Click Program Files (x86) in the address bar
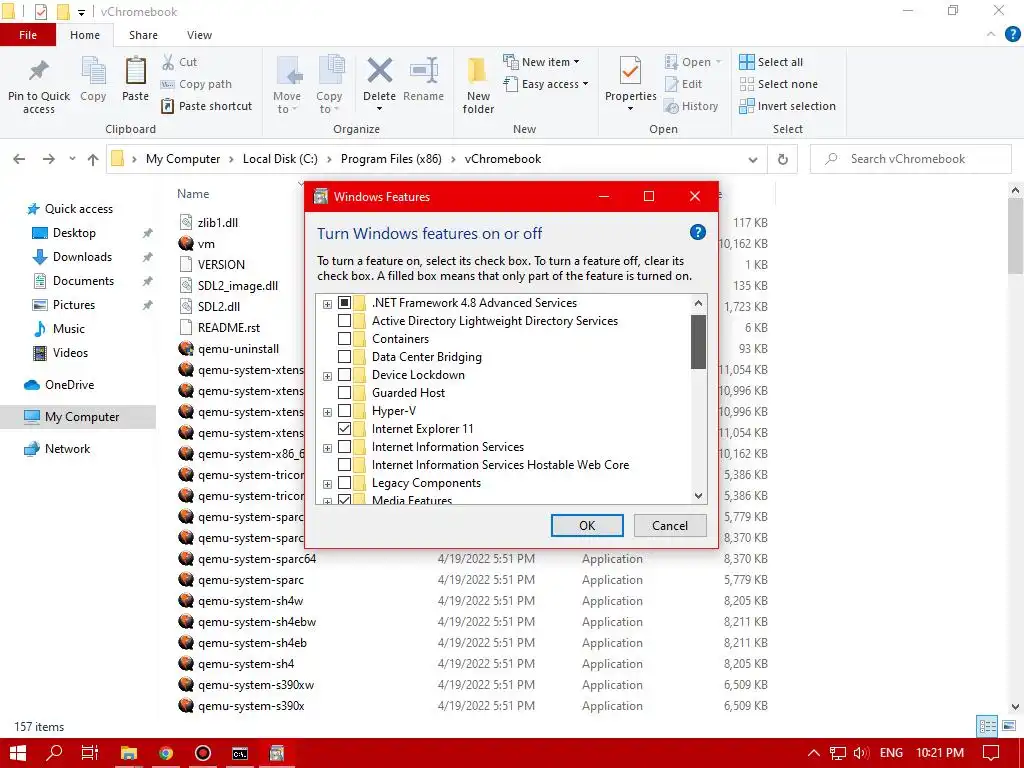The height and width of the screenshot is (768, 1024). coord(391,159)
